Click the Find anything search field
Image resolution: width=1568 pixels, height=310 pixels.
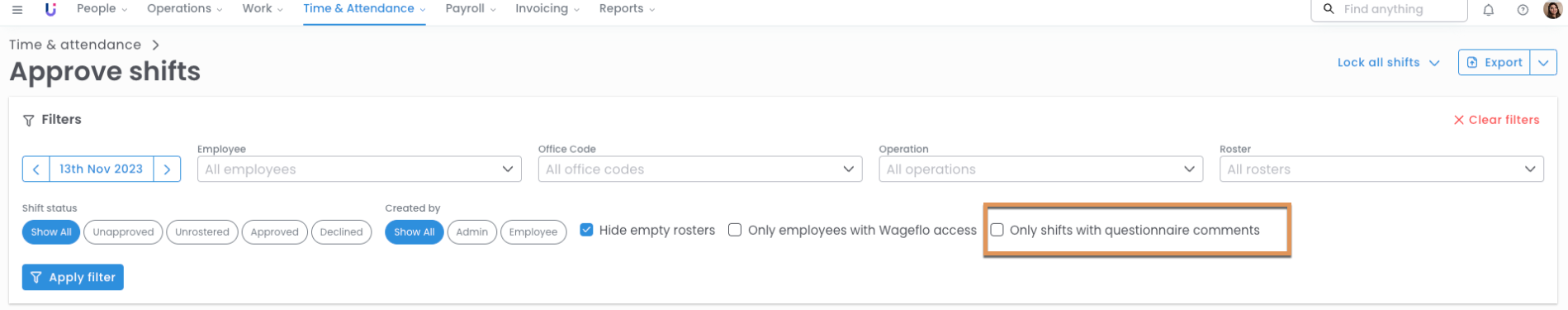[x=1389, y=10]
